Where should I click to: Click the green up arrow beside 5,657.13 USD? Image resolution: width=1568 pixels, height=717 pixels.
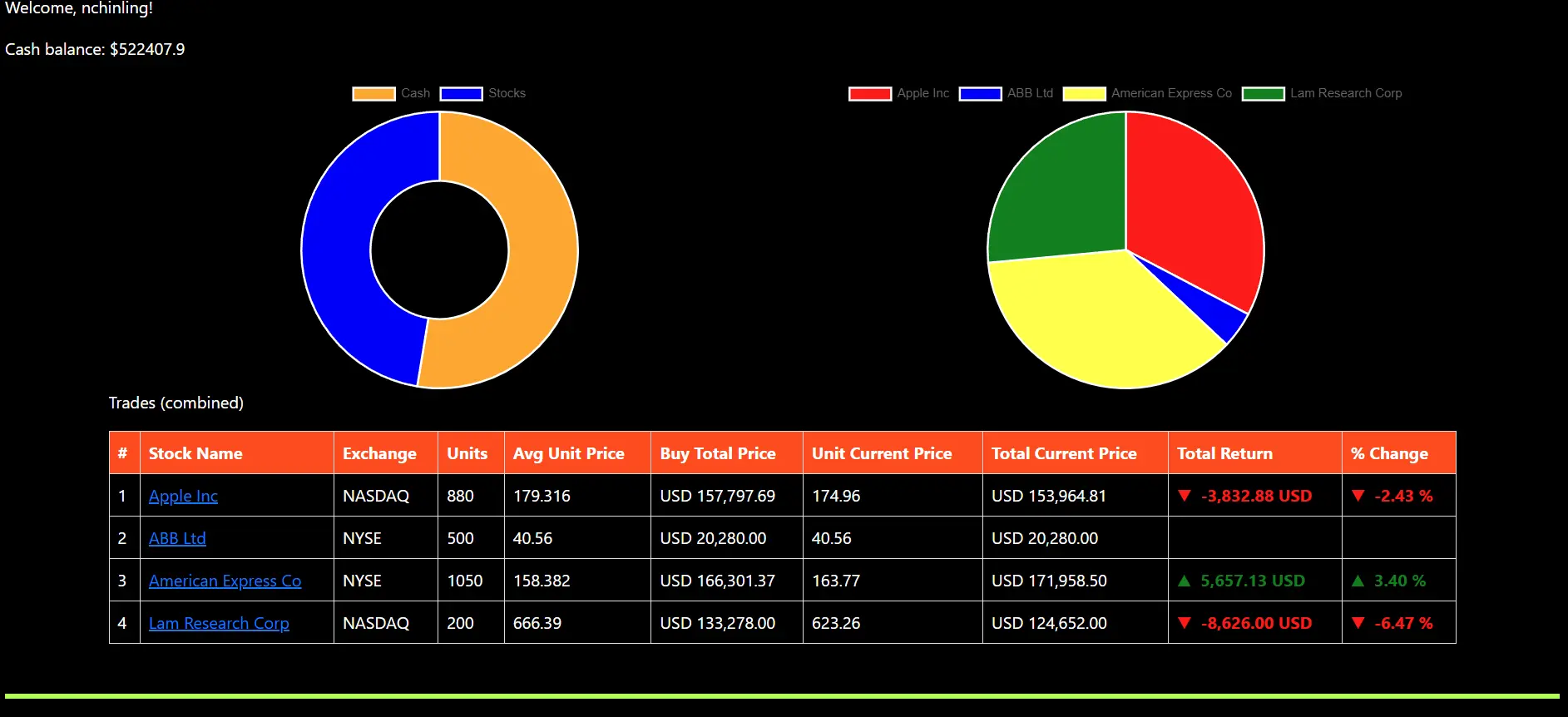1185,581
